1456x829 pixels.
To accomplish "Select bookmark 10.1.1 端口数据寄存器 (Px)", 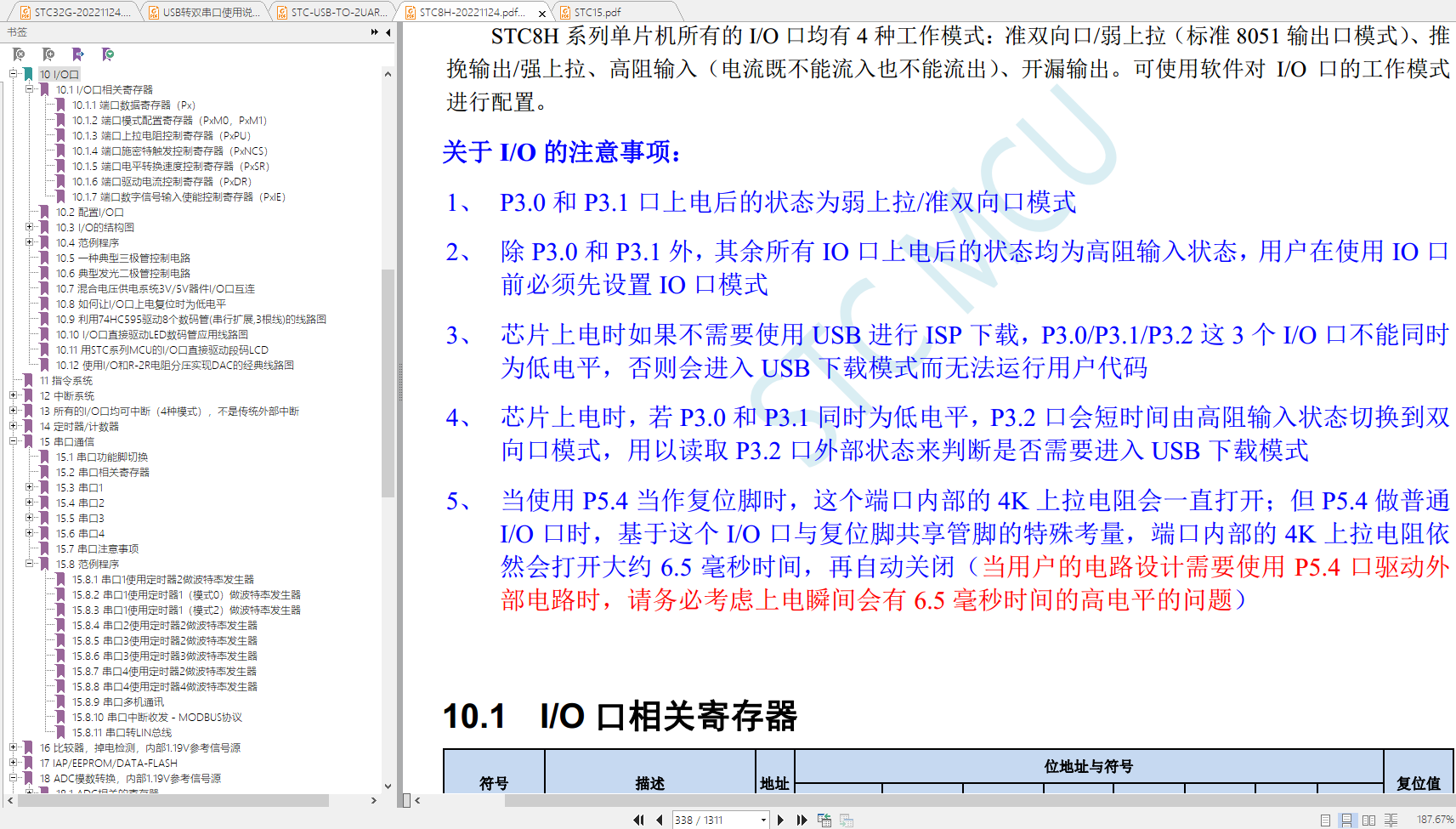I will click(133, 105).
